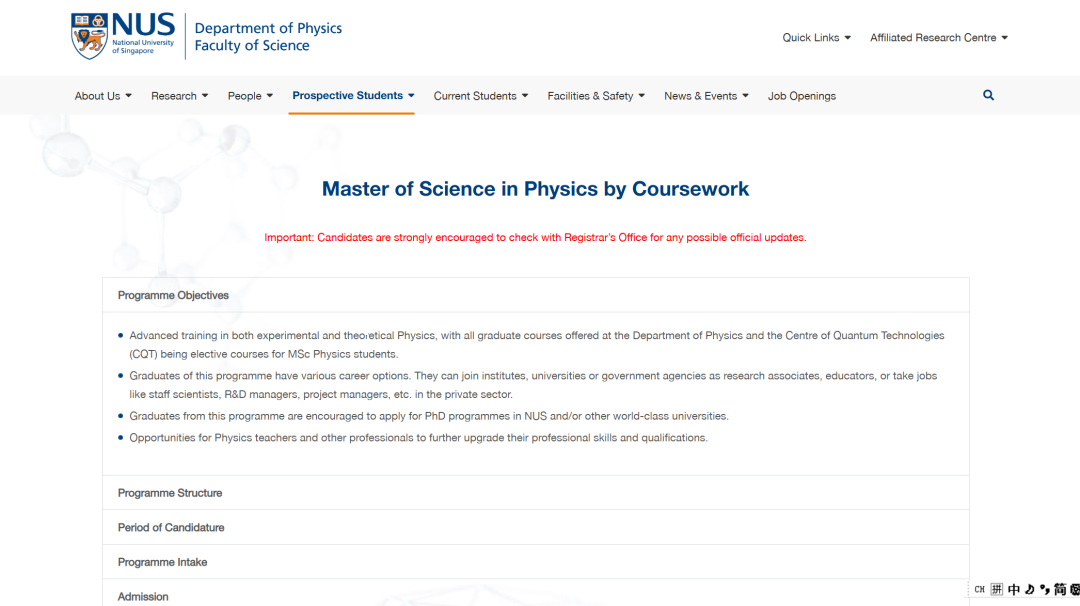Image resolution: width=1080 pixels, height=606 pixels.
Task: Toggle the IME half/full-width moon icon
Action: pyautogui.click(x=1029, y=590)
